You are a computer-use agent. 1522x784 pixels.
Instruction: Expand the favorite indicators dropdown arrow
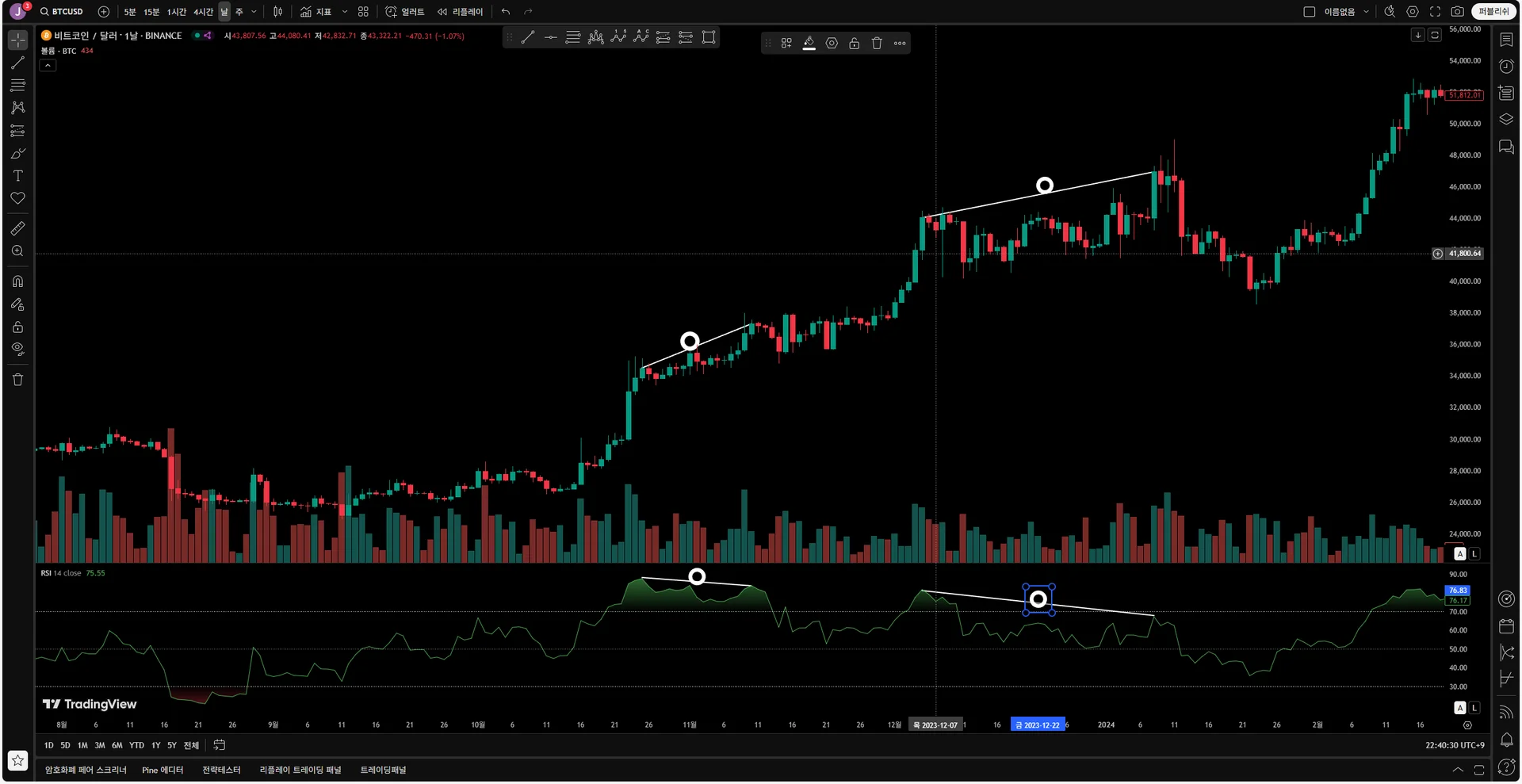pos(345,12)
